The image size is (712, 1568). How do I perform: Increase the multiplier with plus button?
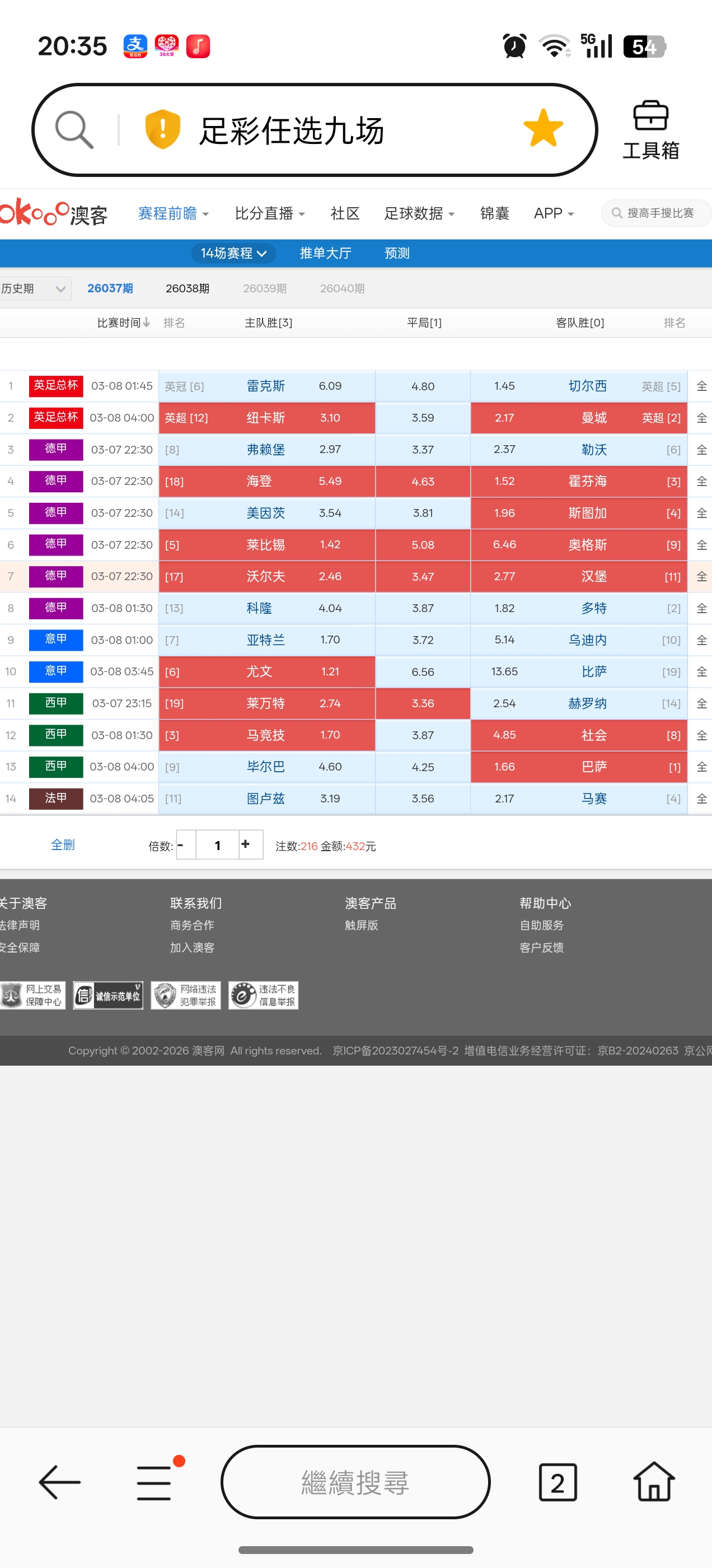[x=246, y=844]
